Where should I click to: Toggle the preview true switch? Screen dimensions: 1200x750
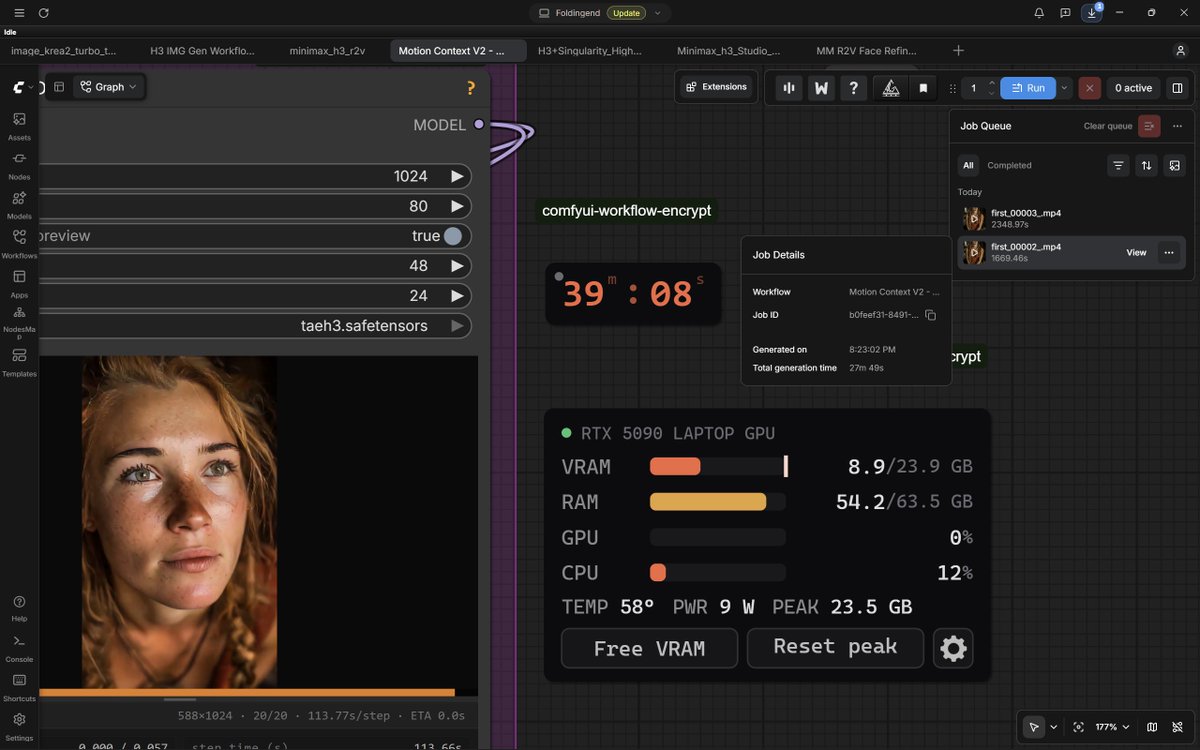coord(453,236)
